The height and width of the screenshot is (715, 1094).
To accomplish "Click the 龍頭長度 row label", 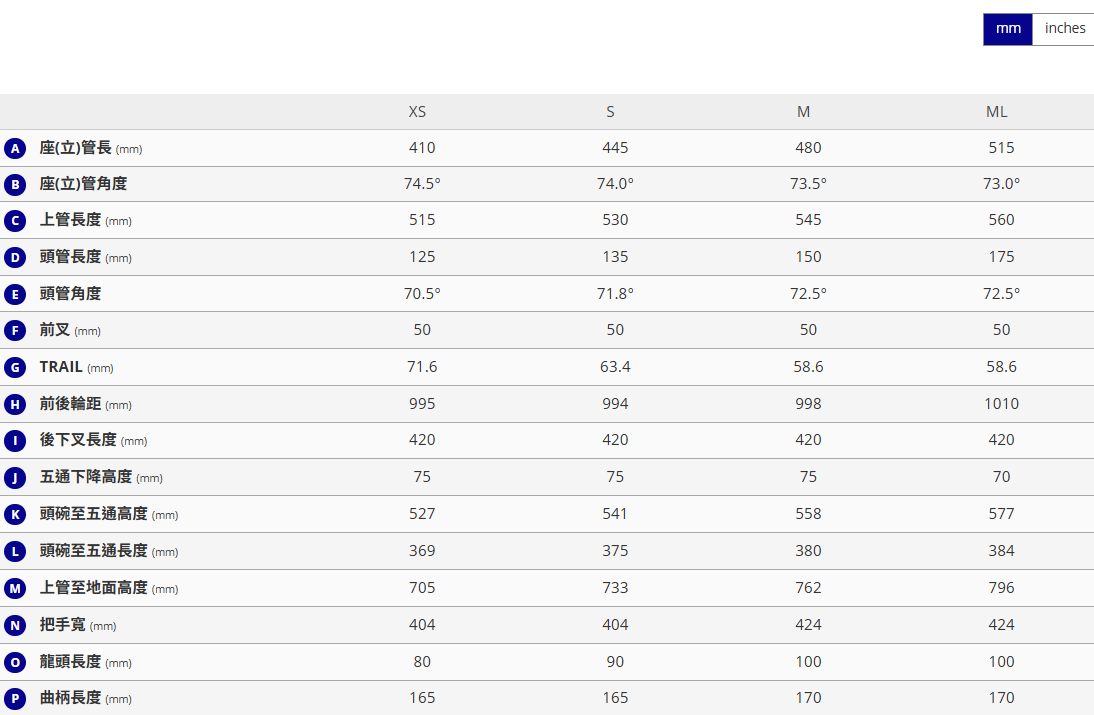I will (70, 662).
